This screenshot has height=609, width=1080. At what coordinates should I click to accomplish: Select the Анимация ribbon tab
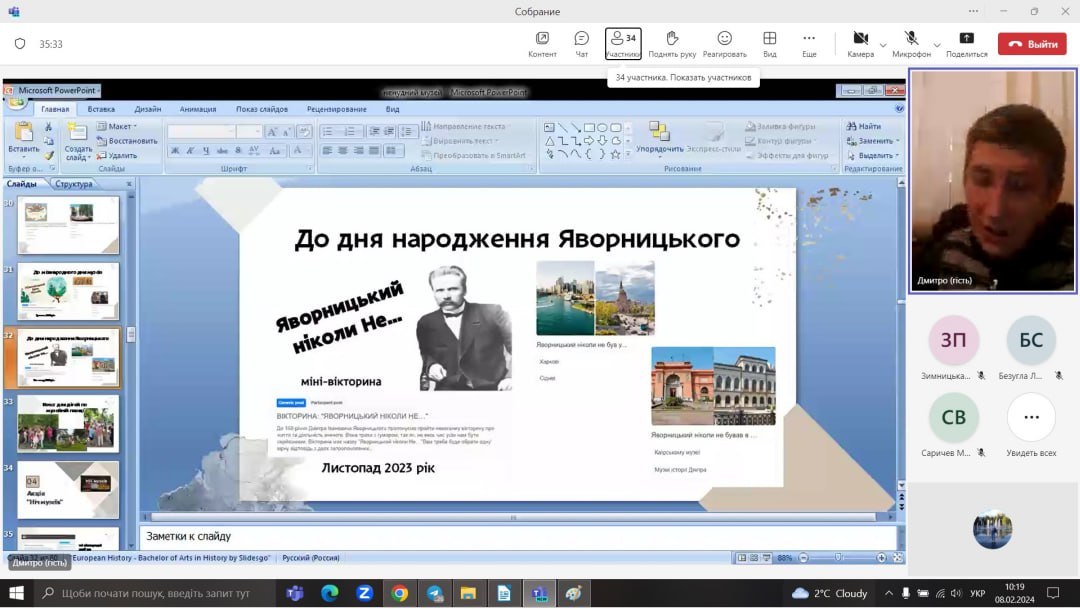(x=198, y=109)
